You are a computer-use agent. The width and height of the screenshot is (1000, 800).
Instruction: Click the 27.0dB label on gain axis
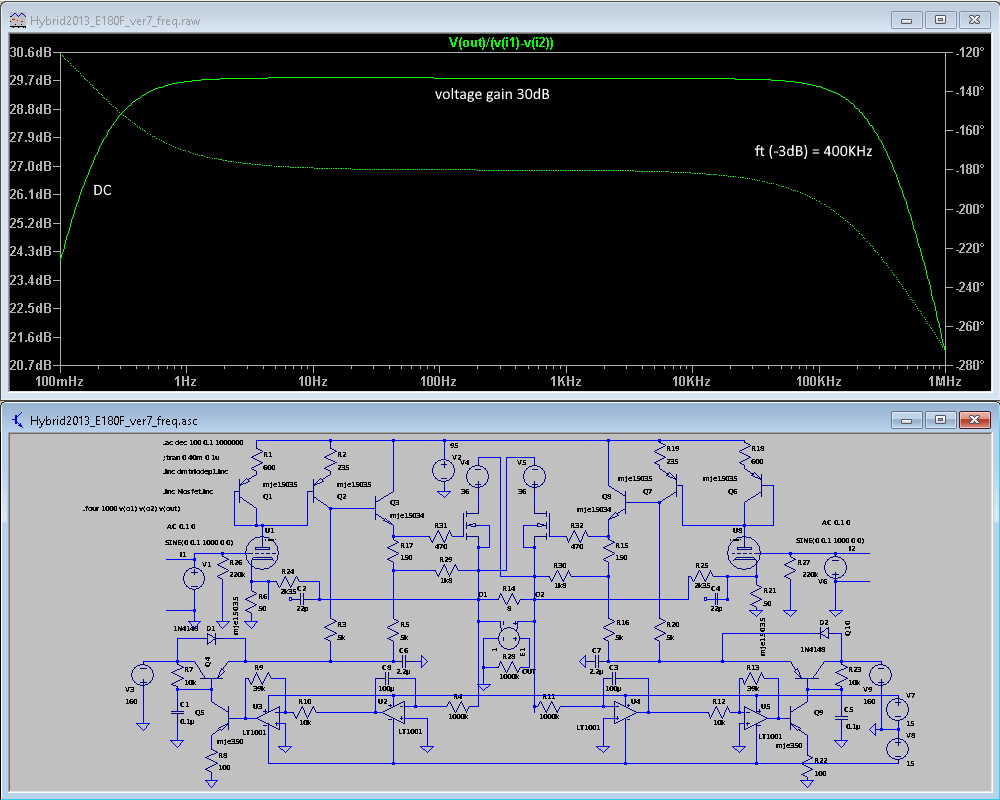coord(32,166)
